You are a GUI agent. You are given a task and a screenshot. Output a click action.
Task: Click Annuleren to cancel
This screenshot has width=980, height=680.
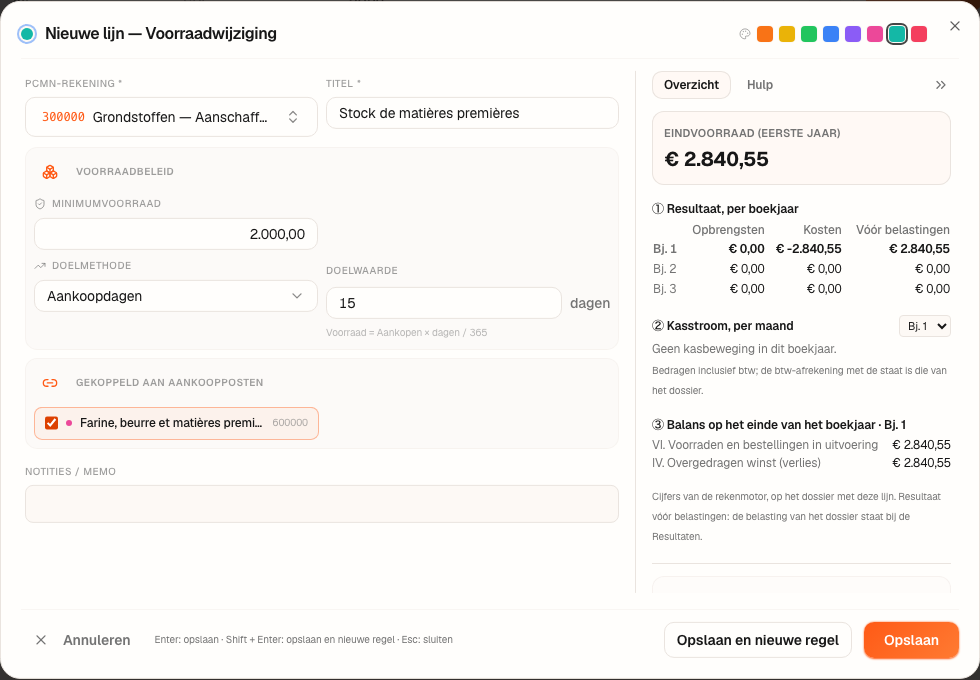[x=97, y=640]
